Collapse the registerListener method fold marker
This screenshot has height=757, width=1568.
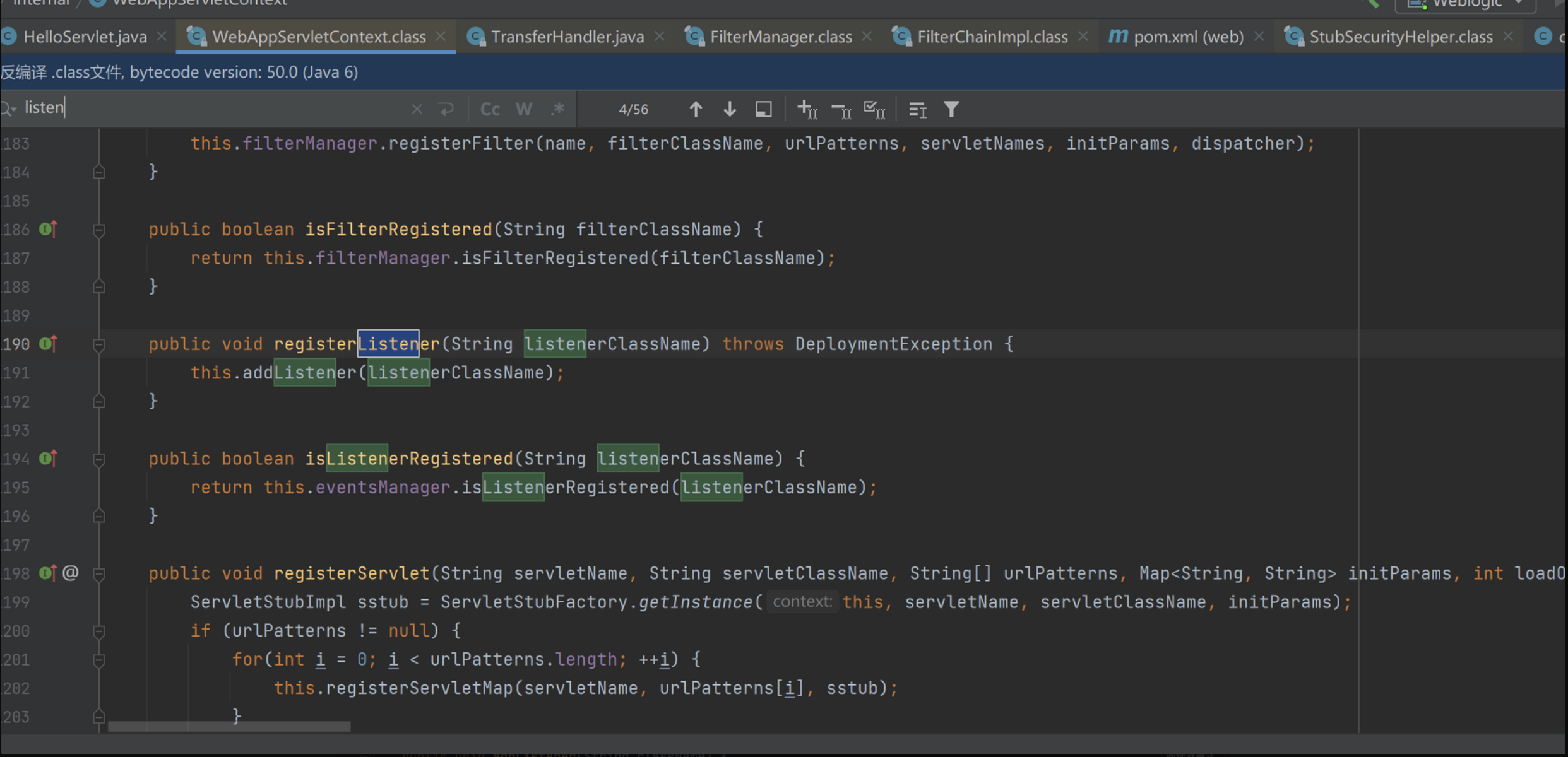[x=99, y=344]
